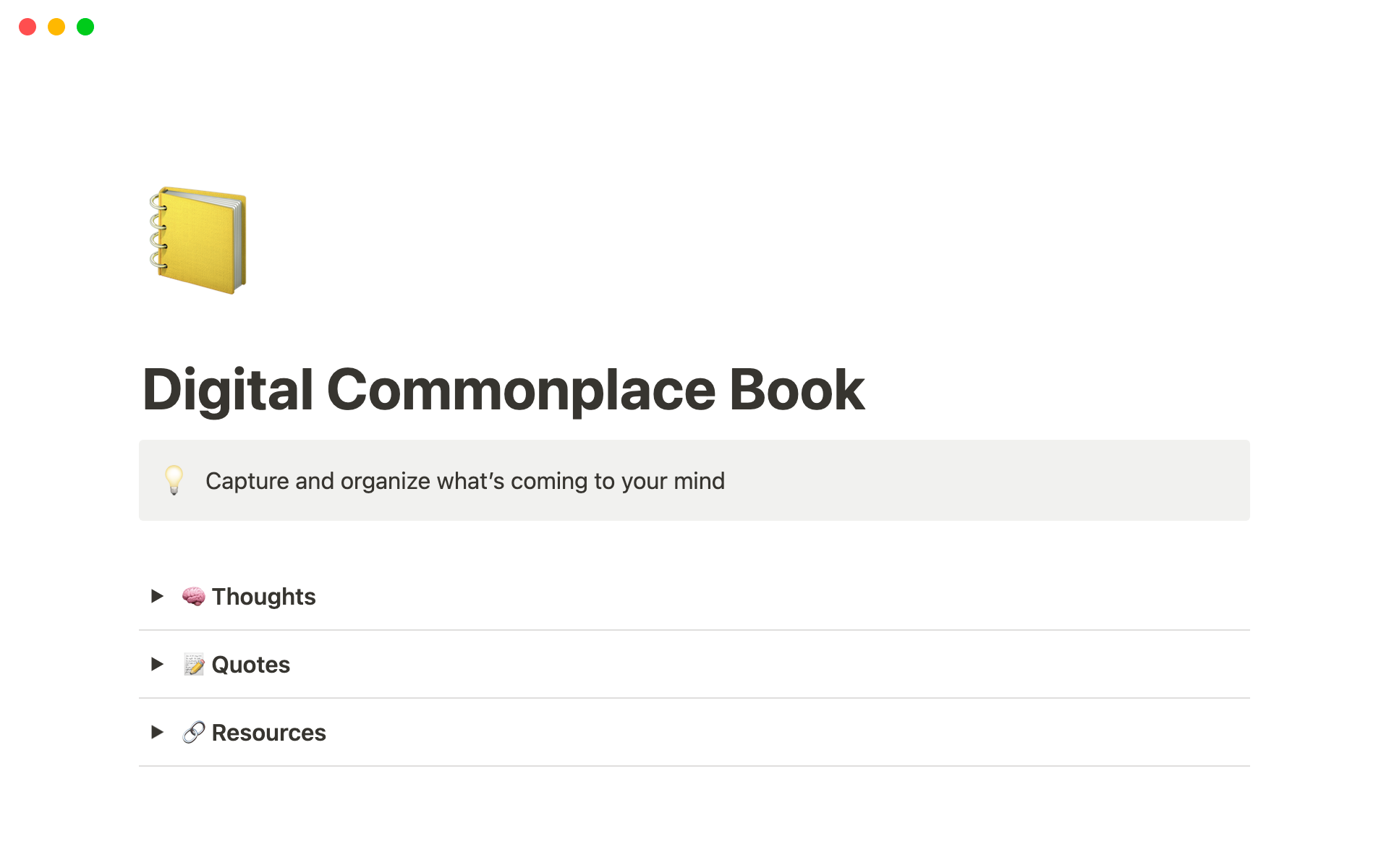Maximize the window with the green button
The height and width of the screenshot is (868, 1389).
tap(85, 27)
